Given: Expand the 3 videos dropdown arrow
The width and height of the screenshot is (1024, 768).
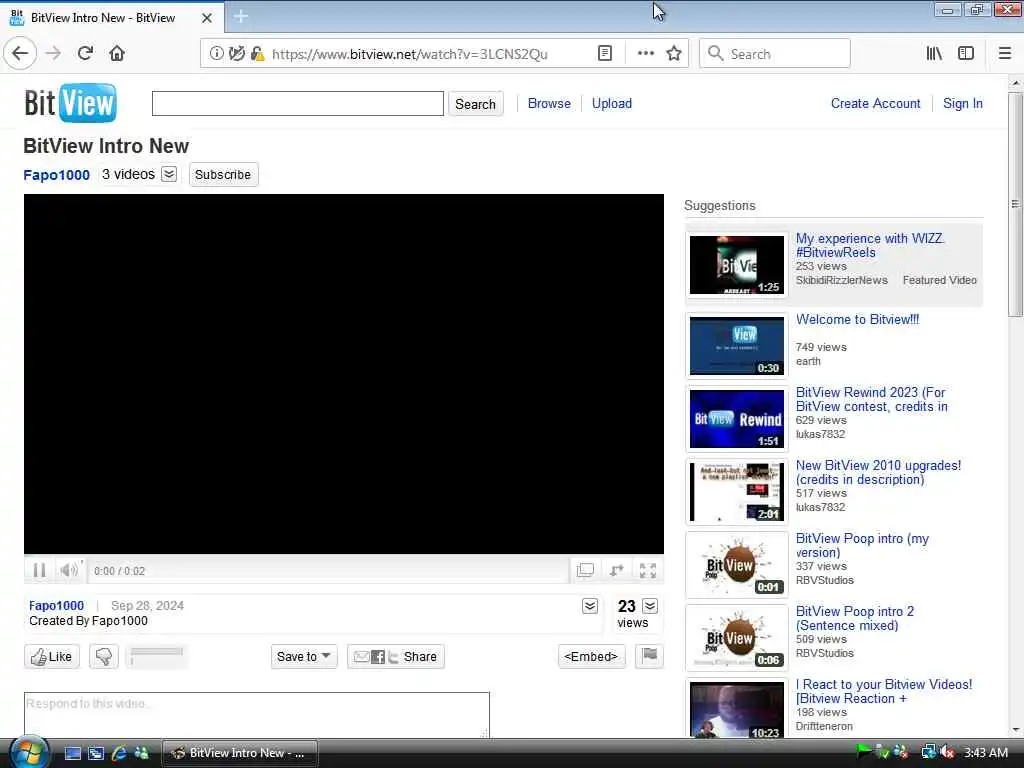Looking at the screenshot, I should 169,174.
